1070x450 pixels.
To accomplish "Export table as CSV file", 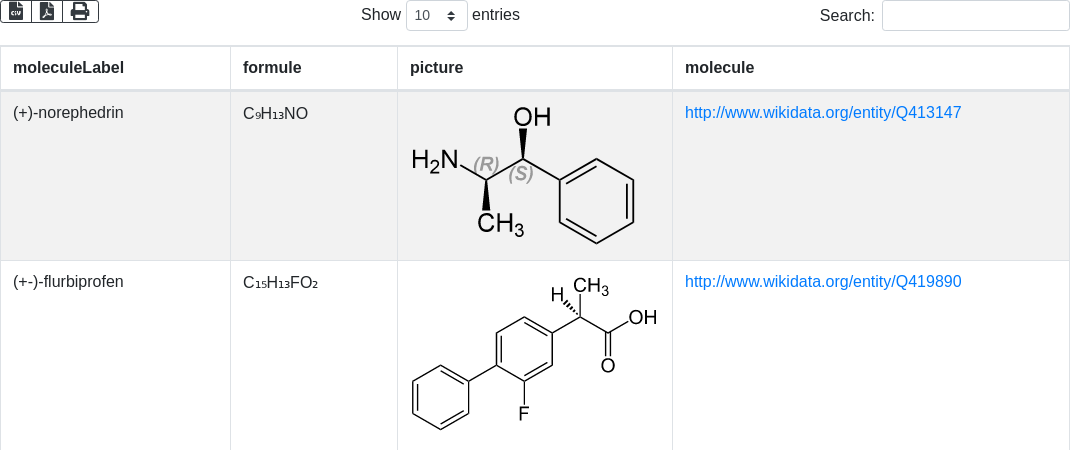I will click(x=16, y=11).
